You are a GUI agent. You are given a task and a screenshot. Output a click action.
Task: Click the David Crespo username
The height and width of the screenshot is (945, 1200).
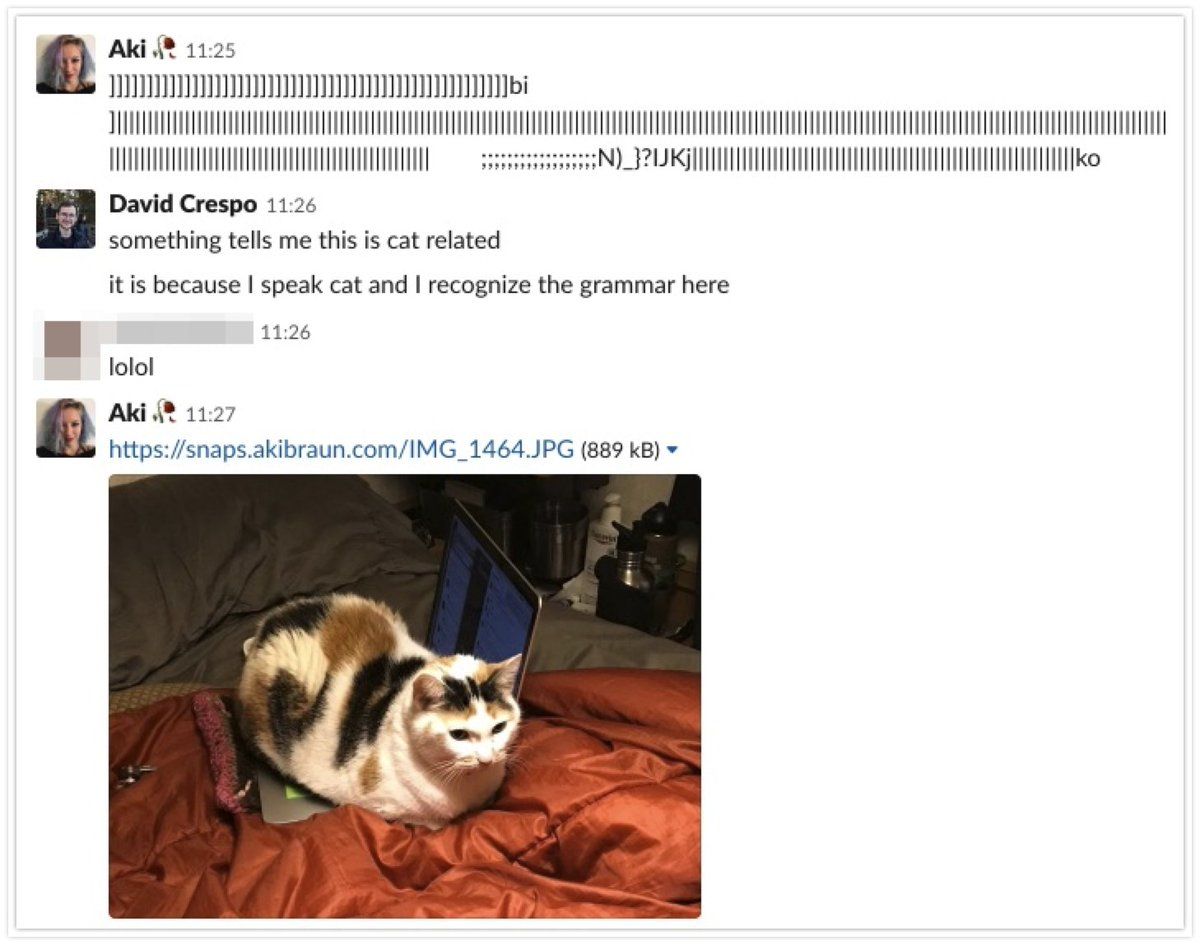coord(183,204)
